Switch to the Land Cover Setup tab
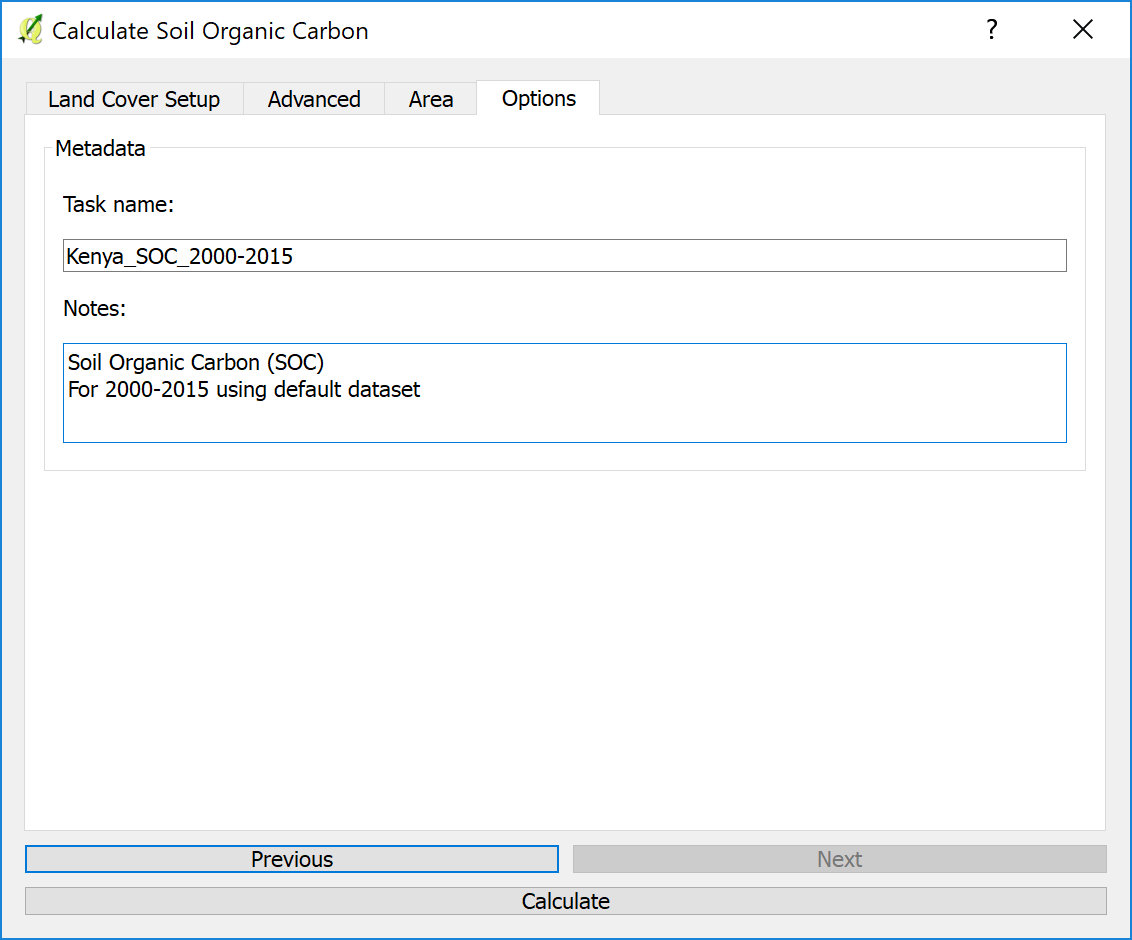This screenshot has width=1132, height=940. pos(134,99)
